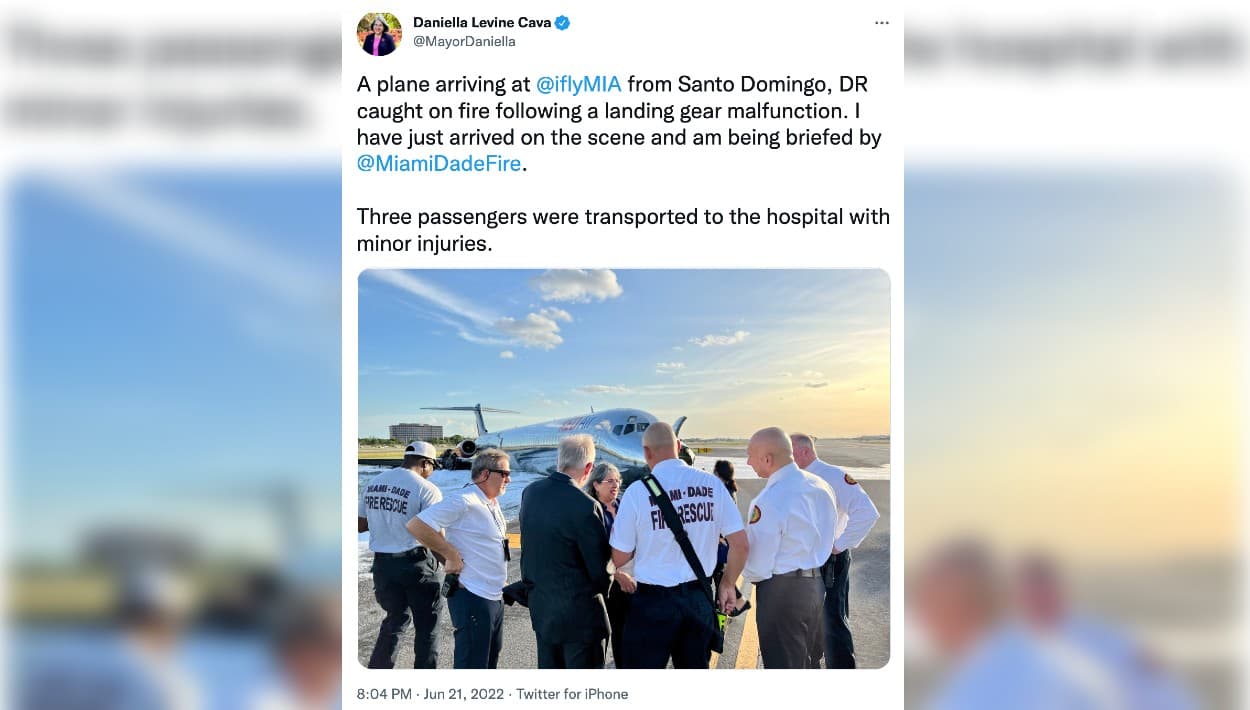
Task: Follow the @iflyMIA mention link
Action: 579,84
